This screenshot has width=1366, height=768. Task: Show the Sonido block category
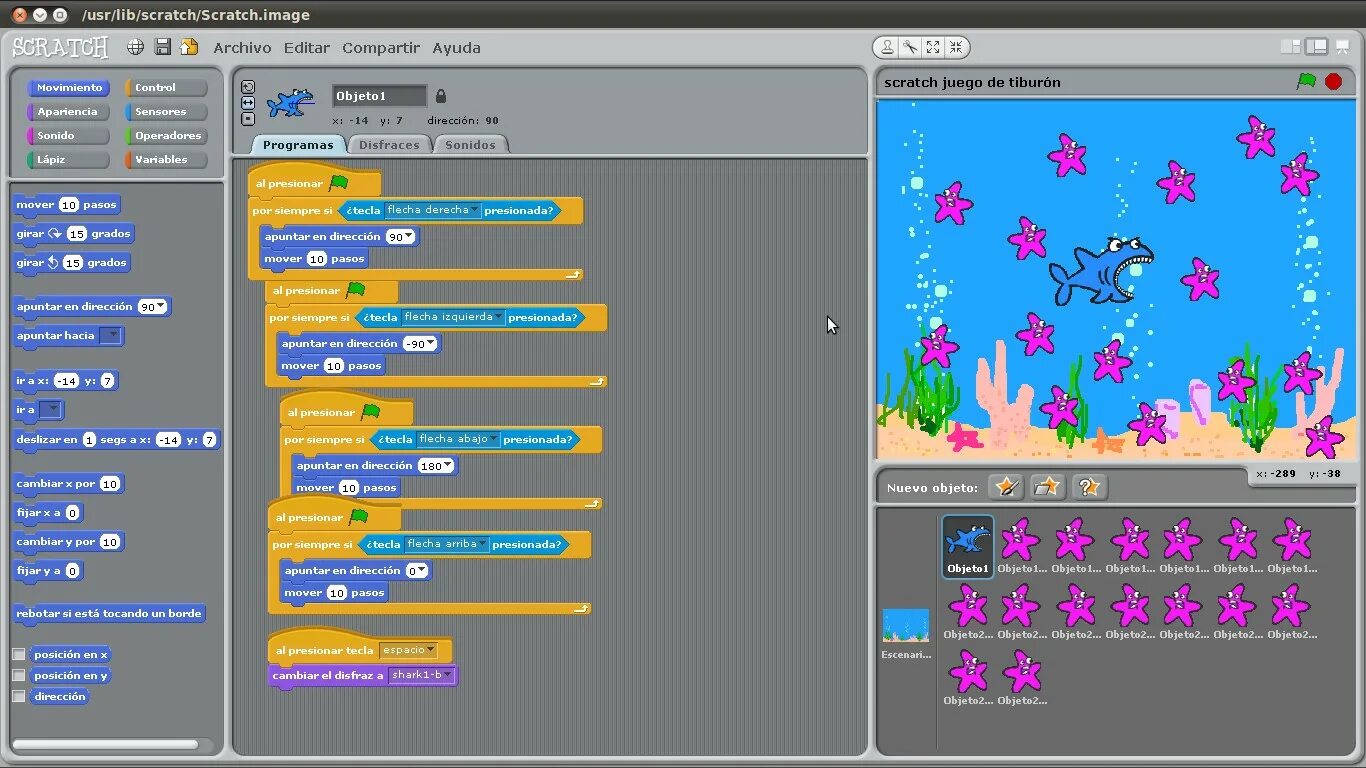(x=68, y=136)
